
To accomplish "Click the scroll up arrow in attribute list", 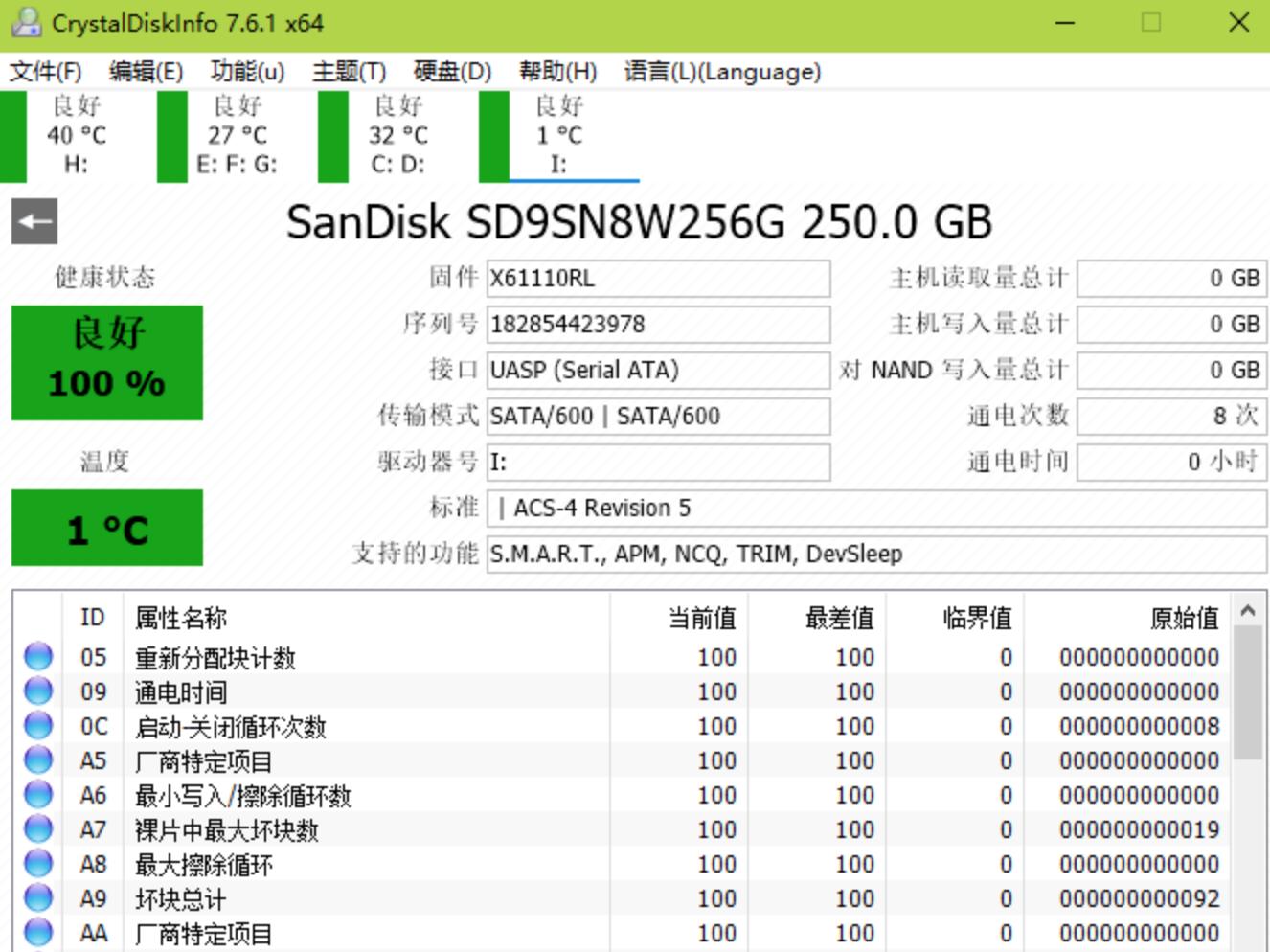I will coord(1247,610).
